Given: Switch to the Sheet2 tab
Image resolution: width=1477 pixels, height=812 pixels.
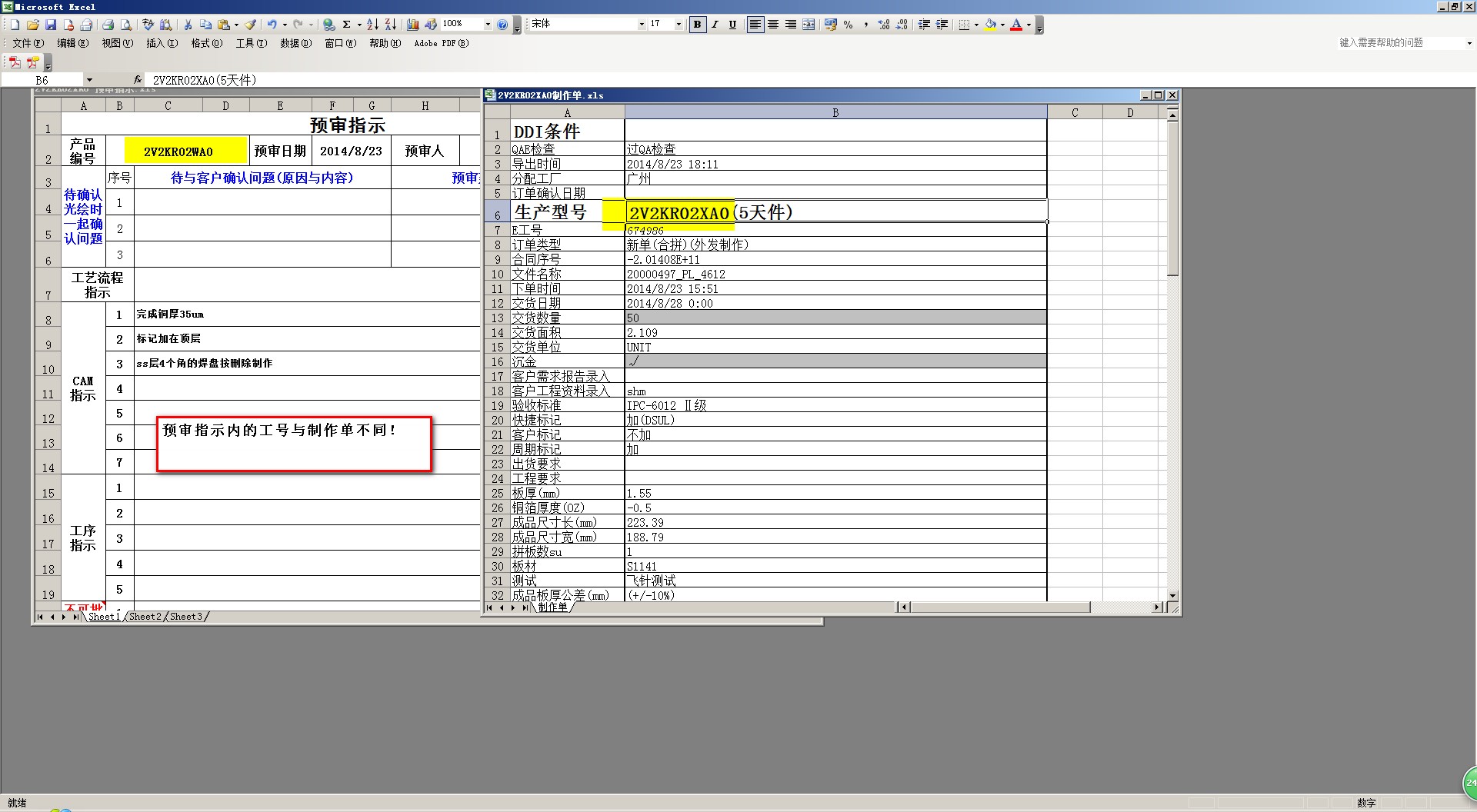Looking at the screenshot, I should [145, 617].
